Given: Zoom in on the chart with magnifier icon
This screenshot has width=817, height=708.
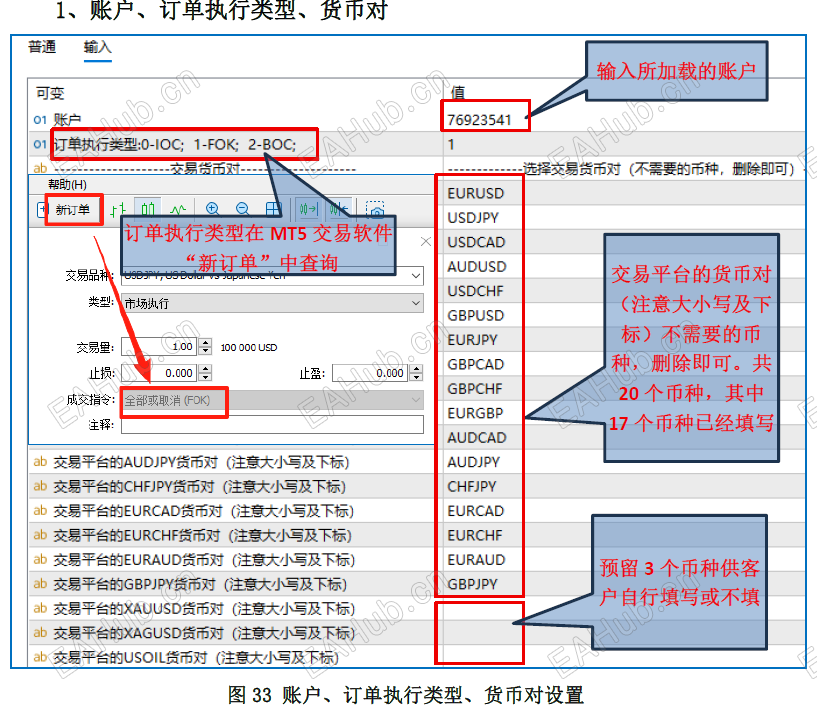Looking at the screenshot, I should pyautogui.click(x=213, y=208).
